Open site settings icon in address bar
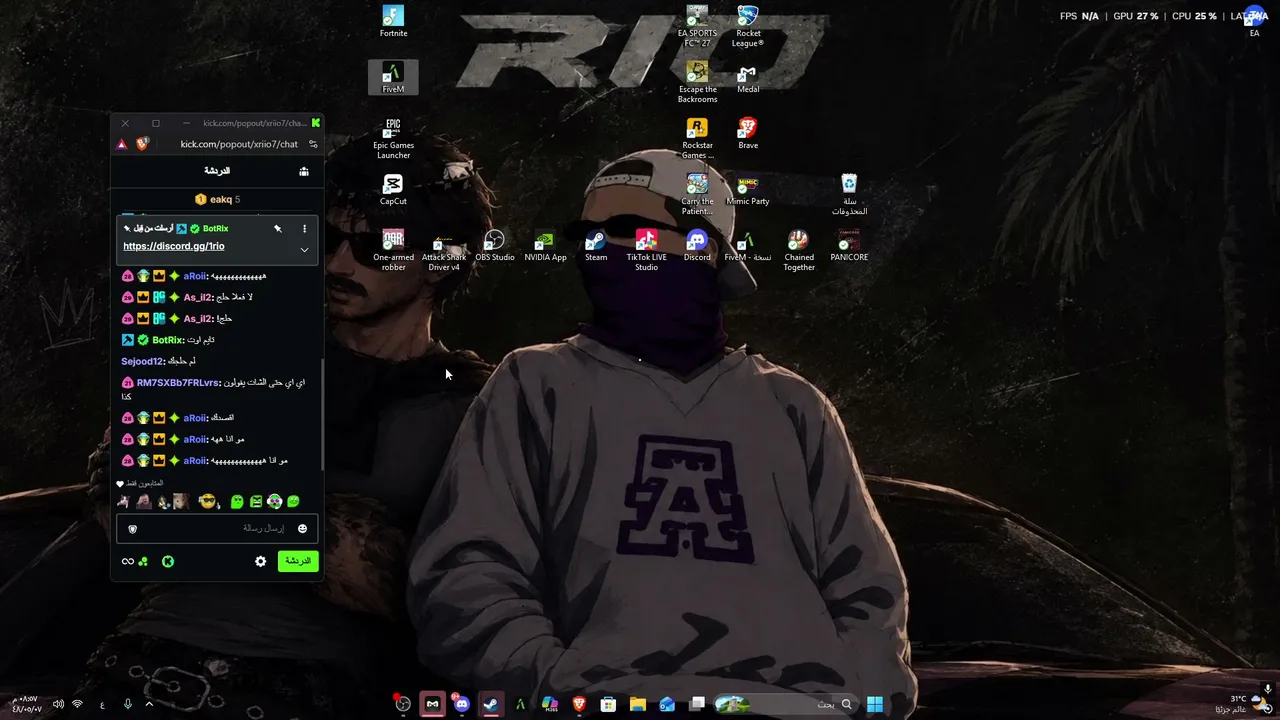Viewport: 1280px width, 720px height. click(x=313, y=144)
